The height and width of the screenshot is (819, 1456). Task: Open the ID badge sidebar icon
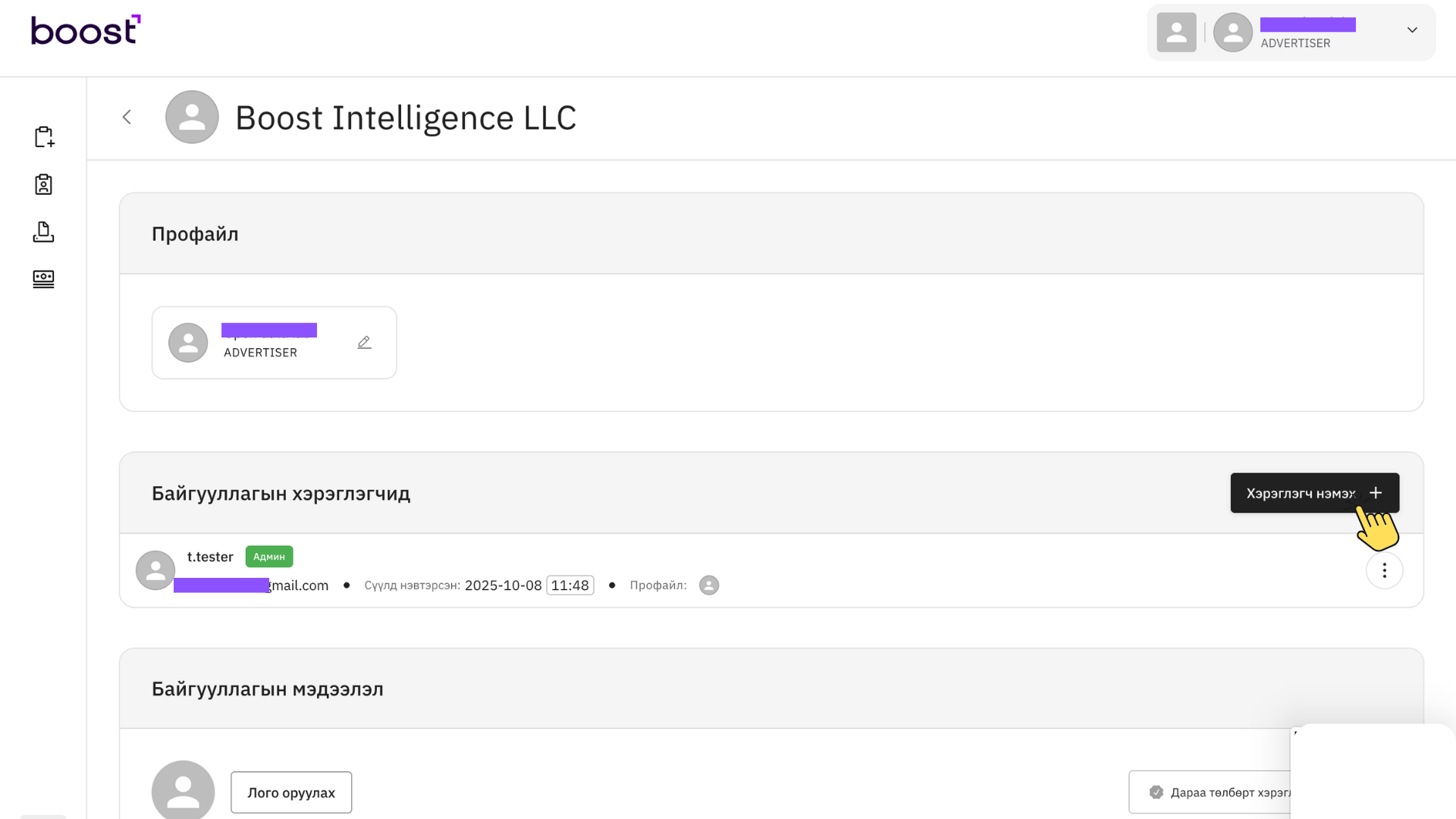[44, 184]
